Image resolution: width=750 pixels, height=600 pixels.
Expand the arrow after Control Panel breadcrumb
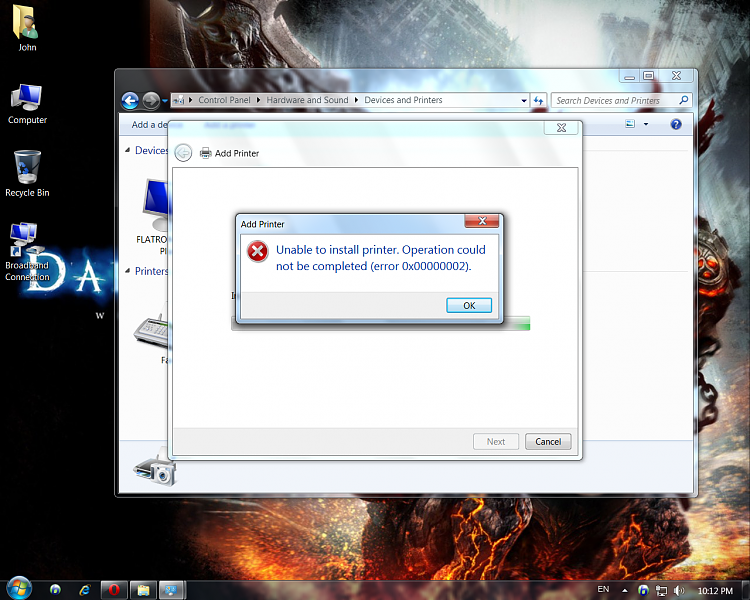[258, 100]
